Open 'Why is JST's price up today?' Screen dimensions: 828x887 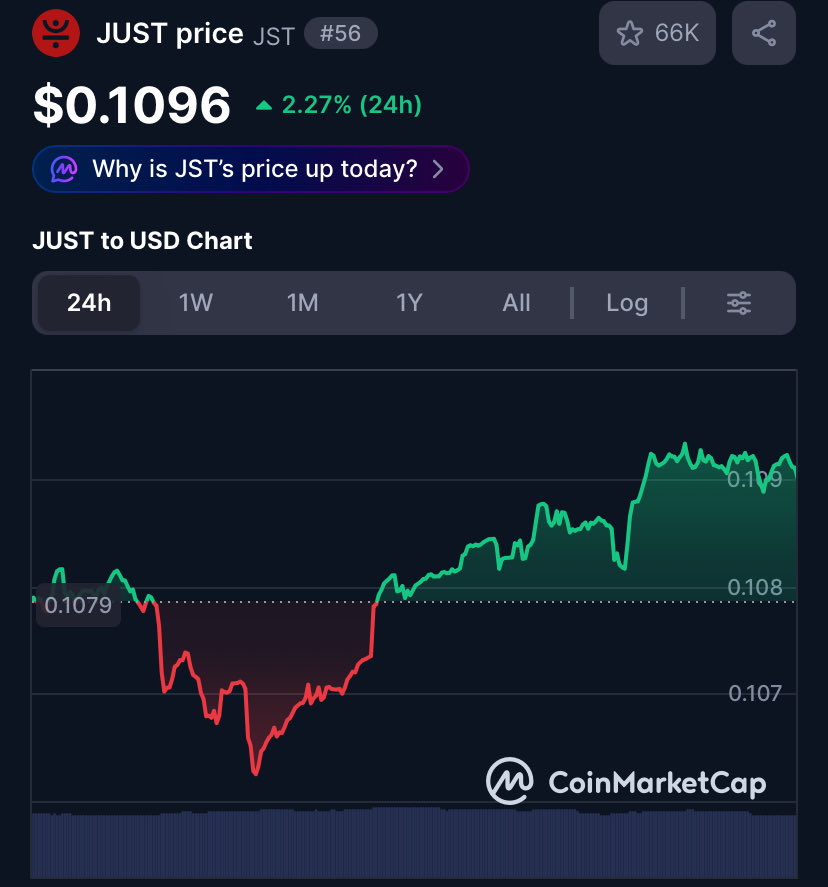pos(251,169)
